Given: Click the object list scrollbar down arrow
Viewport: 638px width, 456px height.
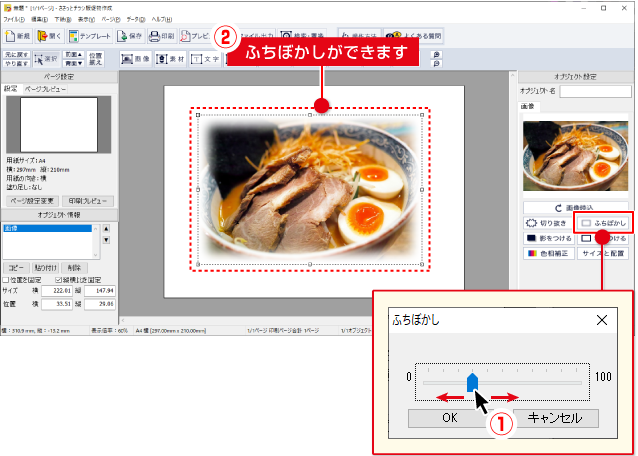Looking at the screenshot, I should coord(96,255).
